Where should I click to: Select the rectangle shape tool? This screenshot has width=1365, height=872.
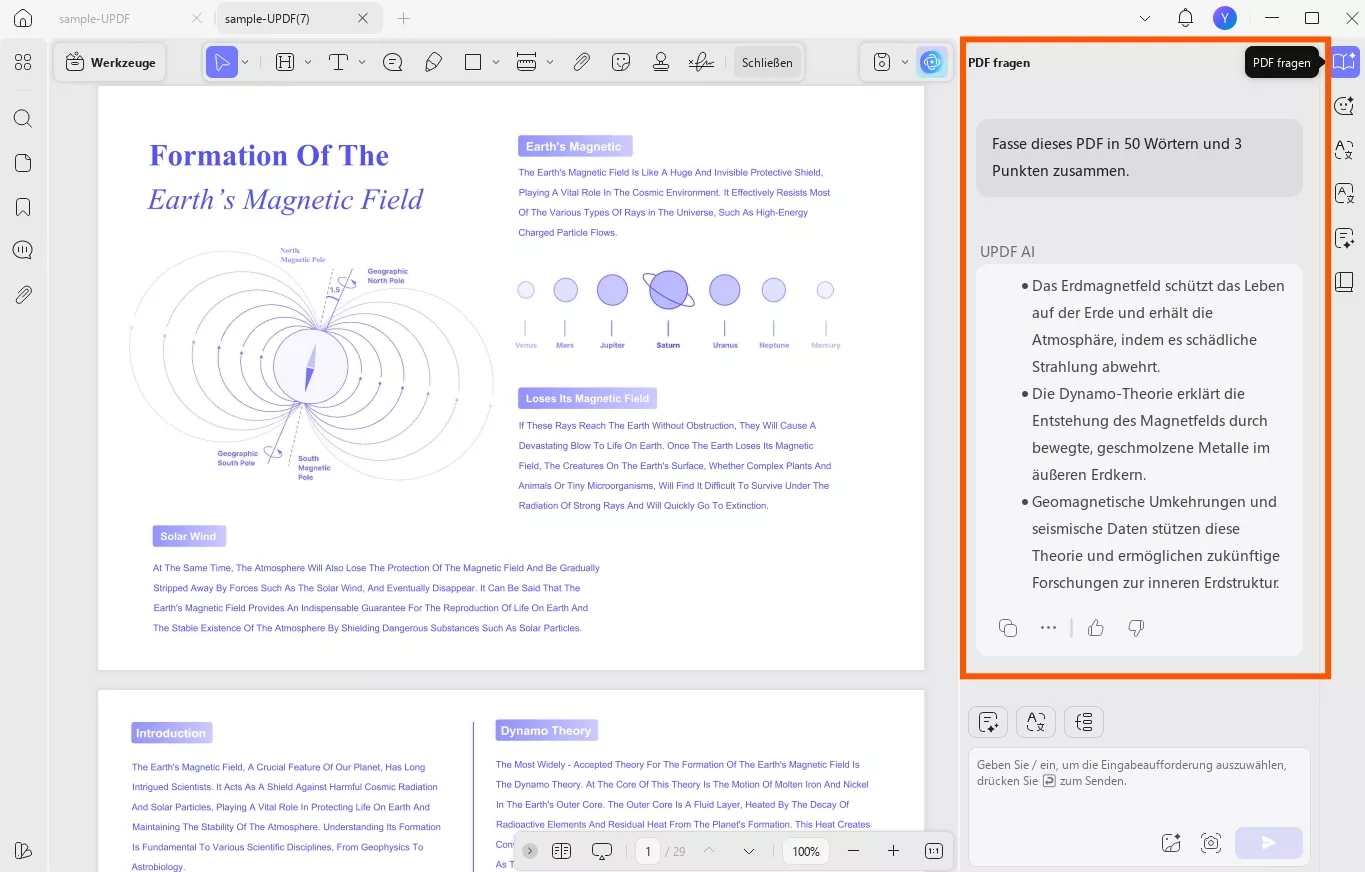[x=473, y=62]
